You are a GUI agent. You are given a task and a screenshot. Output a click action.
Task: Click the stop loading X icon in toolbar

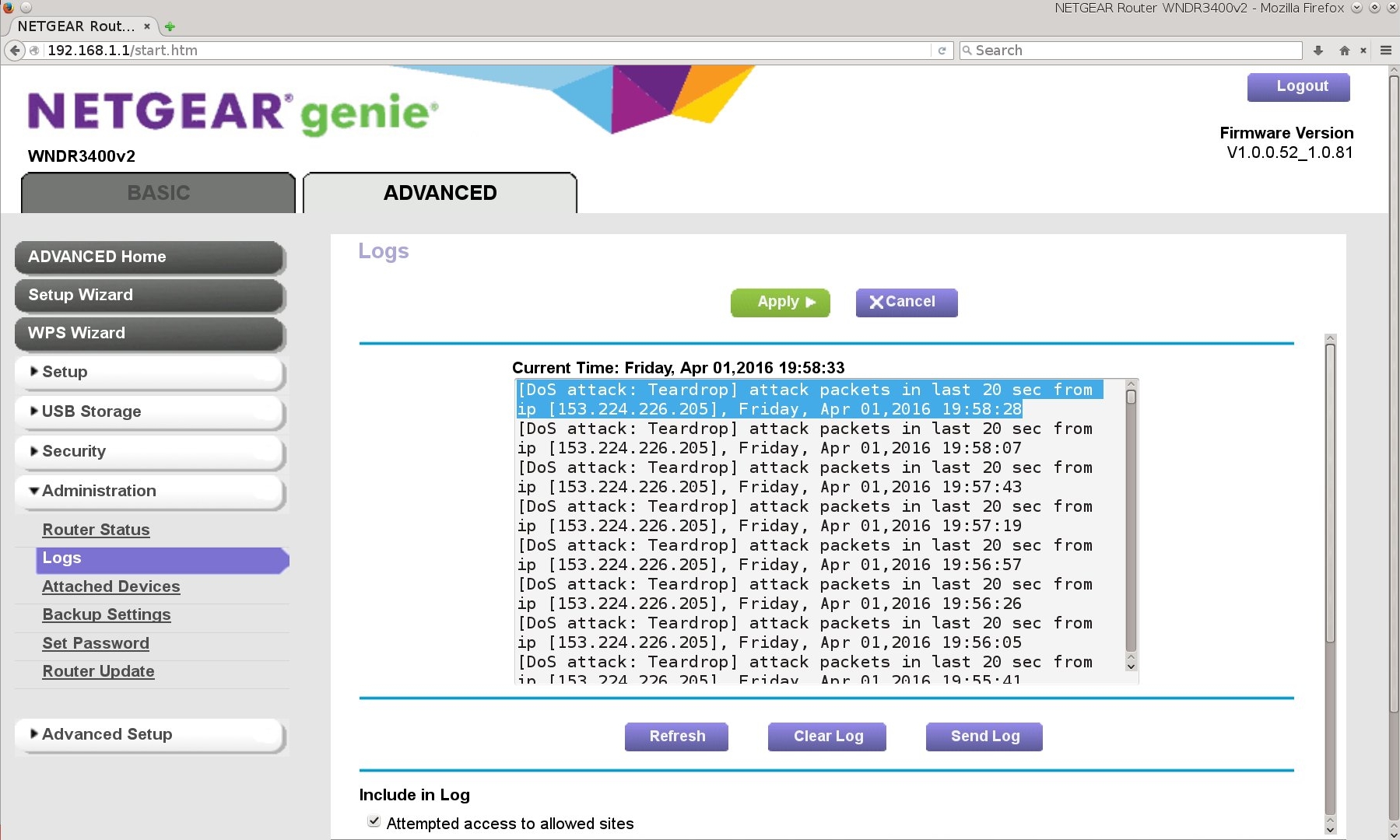click(x=1363, y=51)
